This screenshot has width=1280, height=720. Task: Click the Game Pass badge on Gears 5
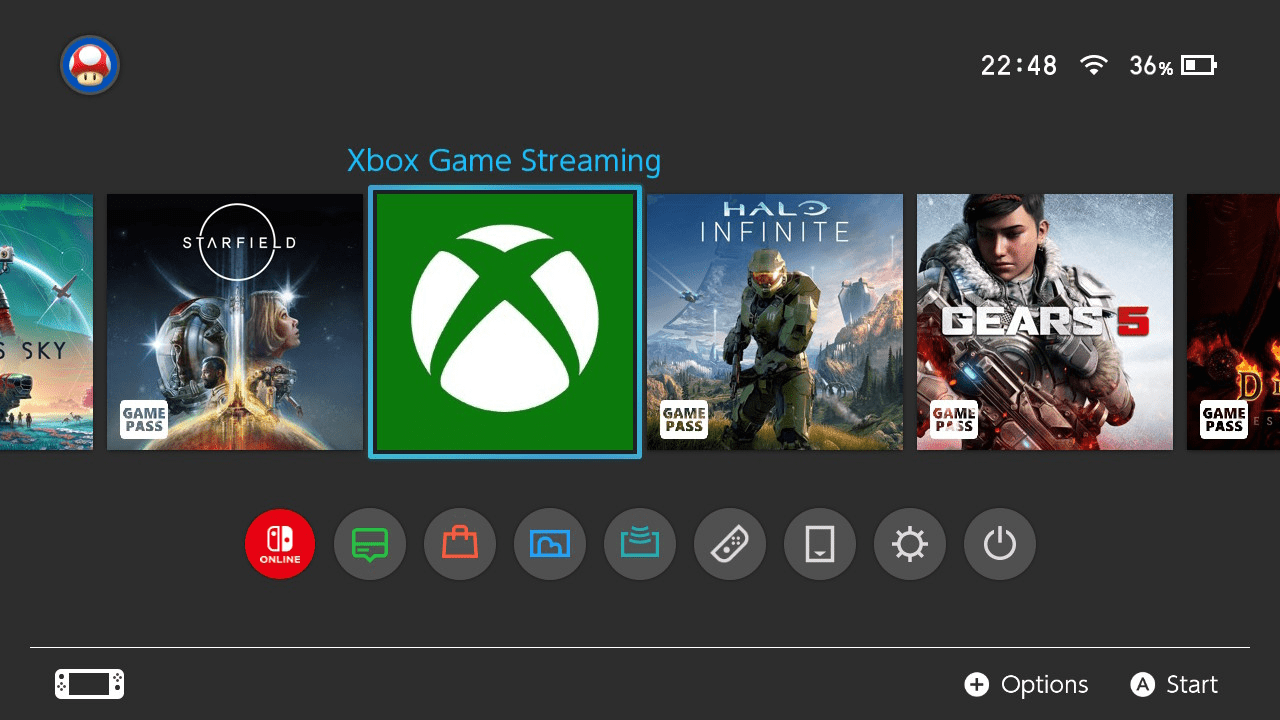954,419
